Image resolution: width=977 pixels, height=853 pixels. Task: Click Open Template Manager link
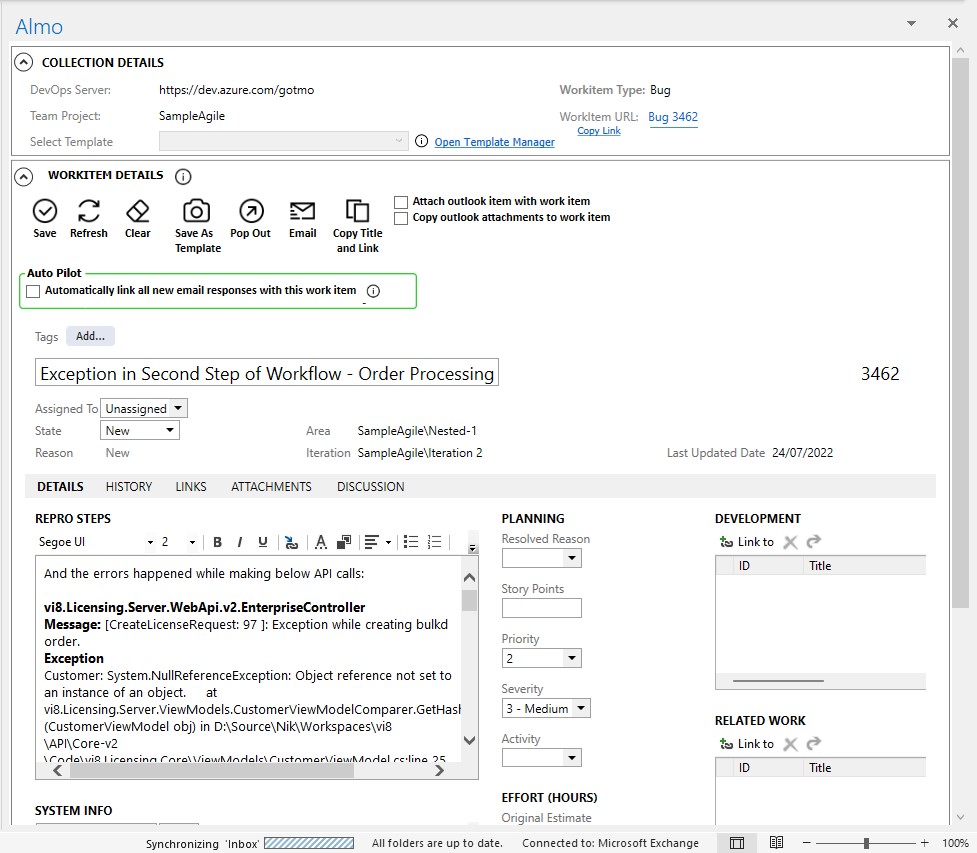[494, 142]
